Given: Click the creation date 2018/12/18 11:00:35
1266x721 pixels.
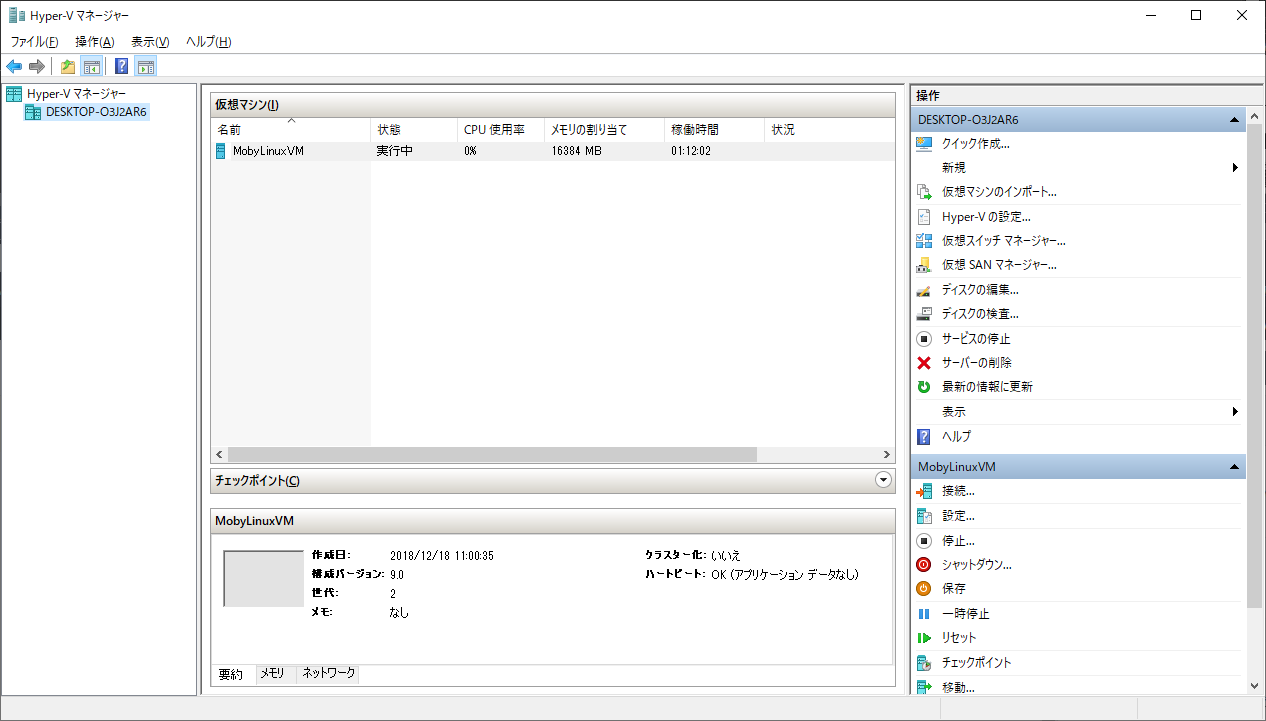Looking at the screenshot, I should (442, 555).
